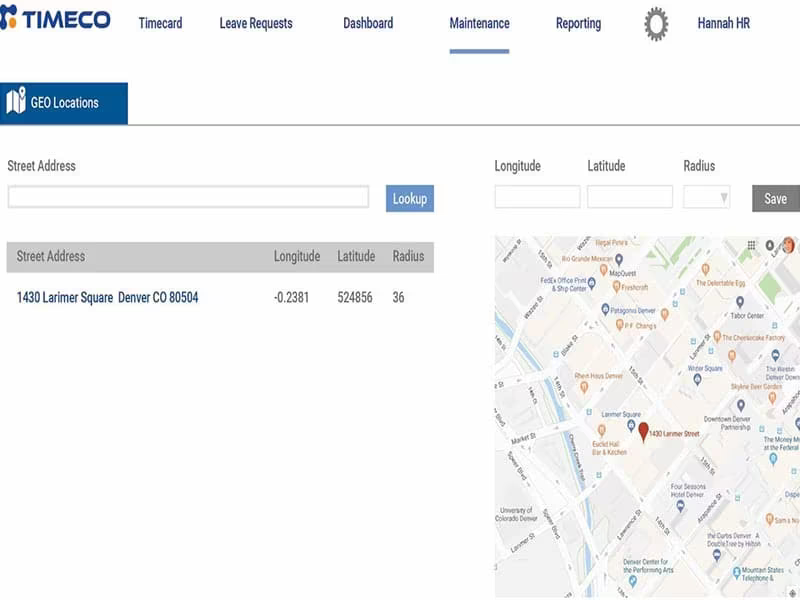Click into the Longitude input field

[537, 197]
